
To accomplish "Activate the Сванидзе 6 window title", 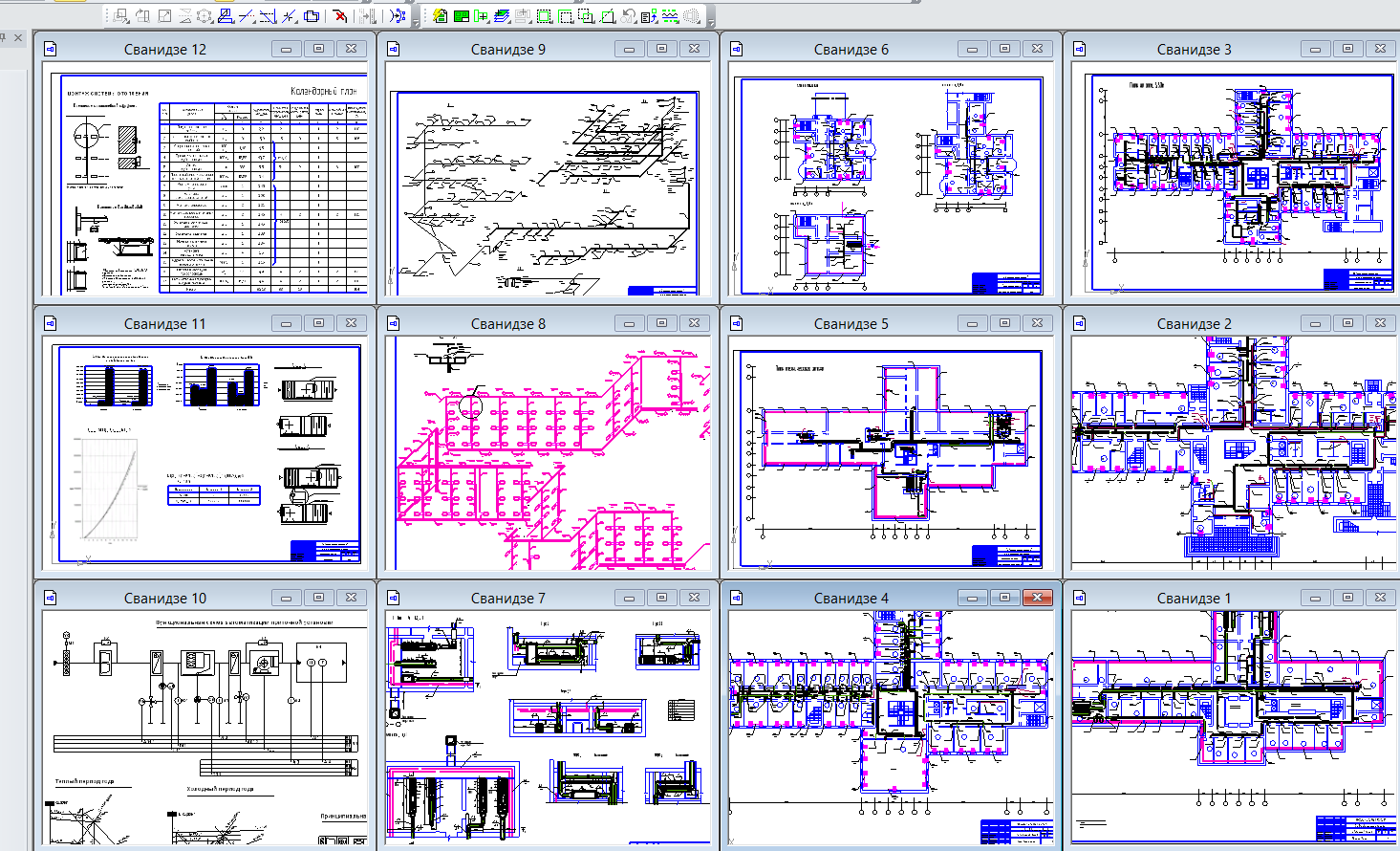I will pyautogui.click(x=851, y=49).
